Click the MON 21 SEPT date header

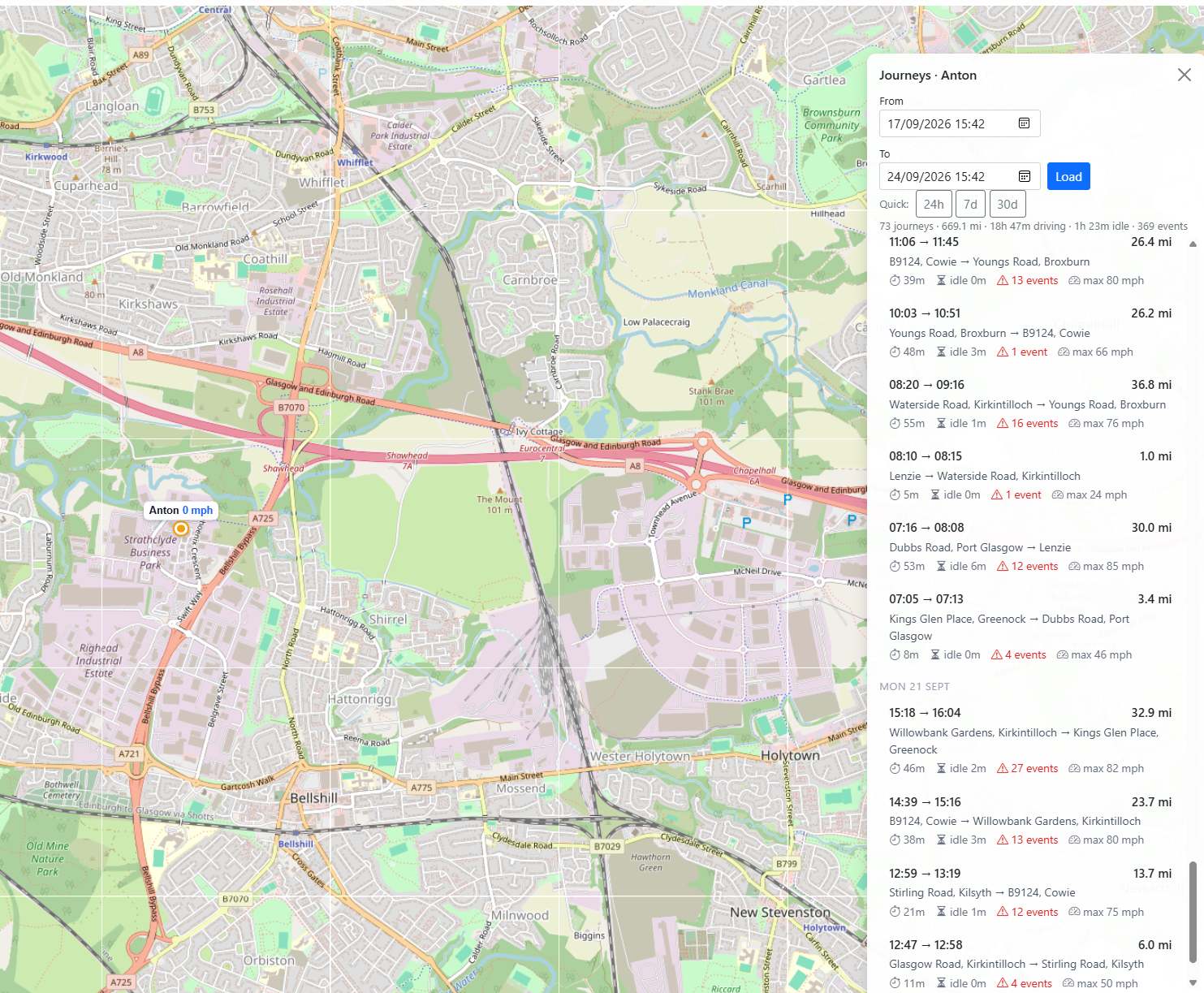914,686
